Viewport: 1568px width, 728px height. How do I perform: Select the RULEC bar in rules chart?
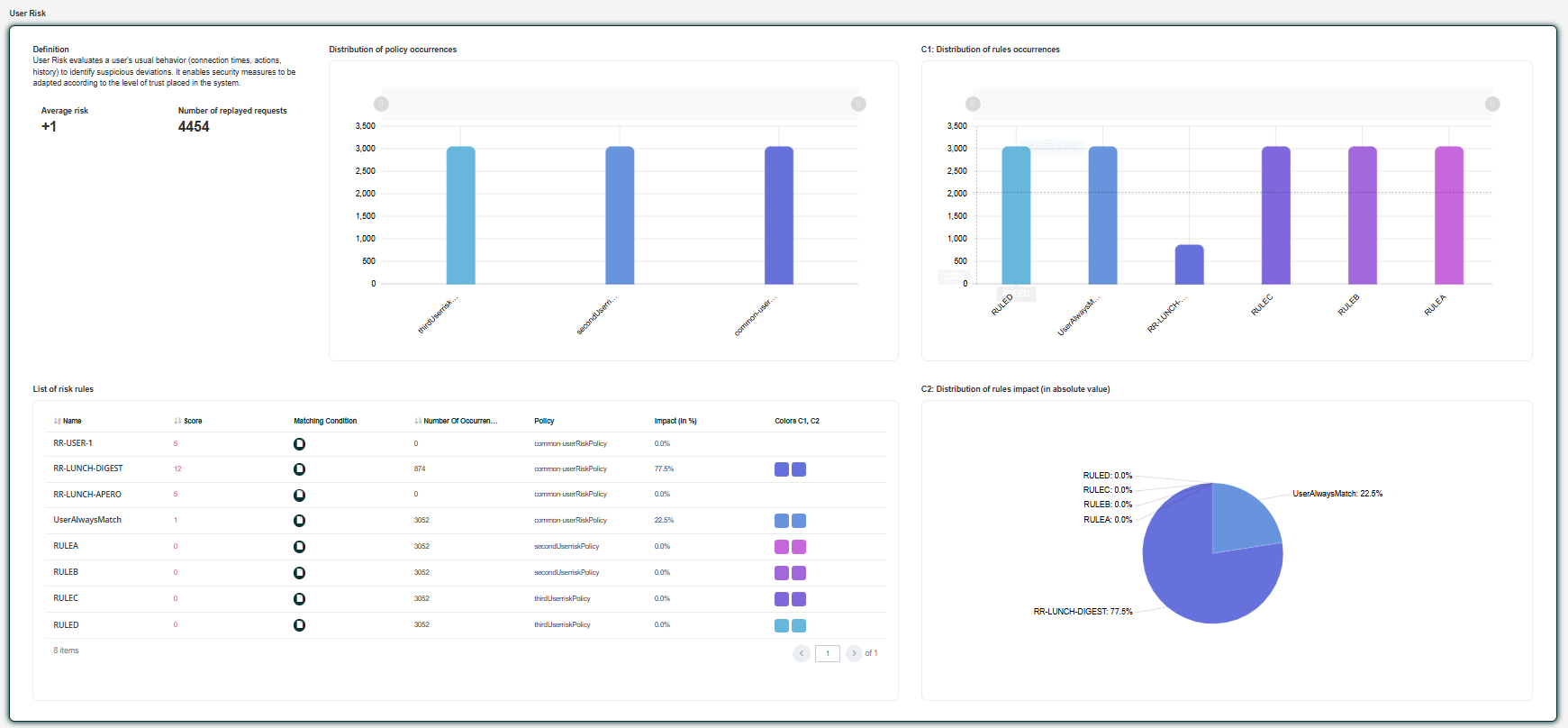tap(1276, 215)
